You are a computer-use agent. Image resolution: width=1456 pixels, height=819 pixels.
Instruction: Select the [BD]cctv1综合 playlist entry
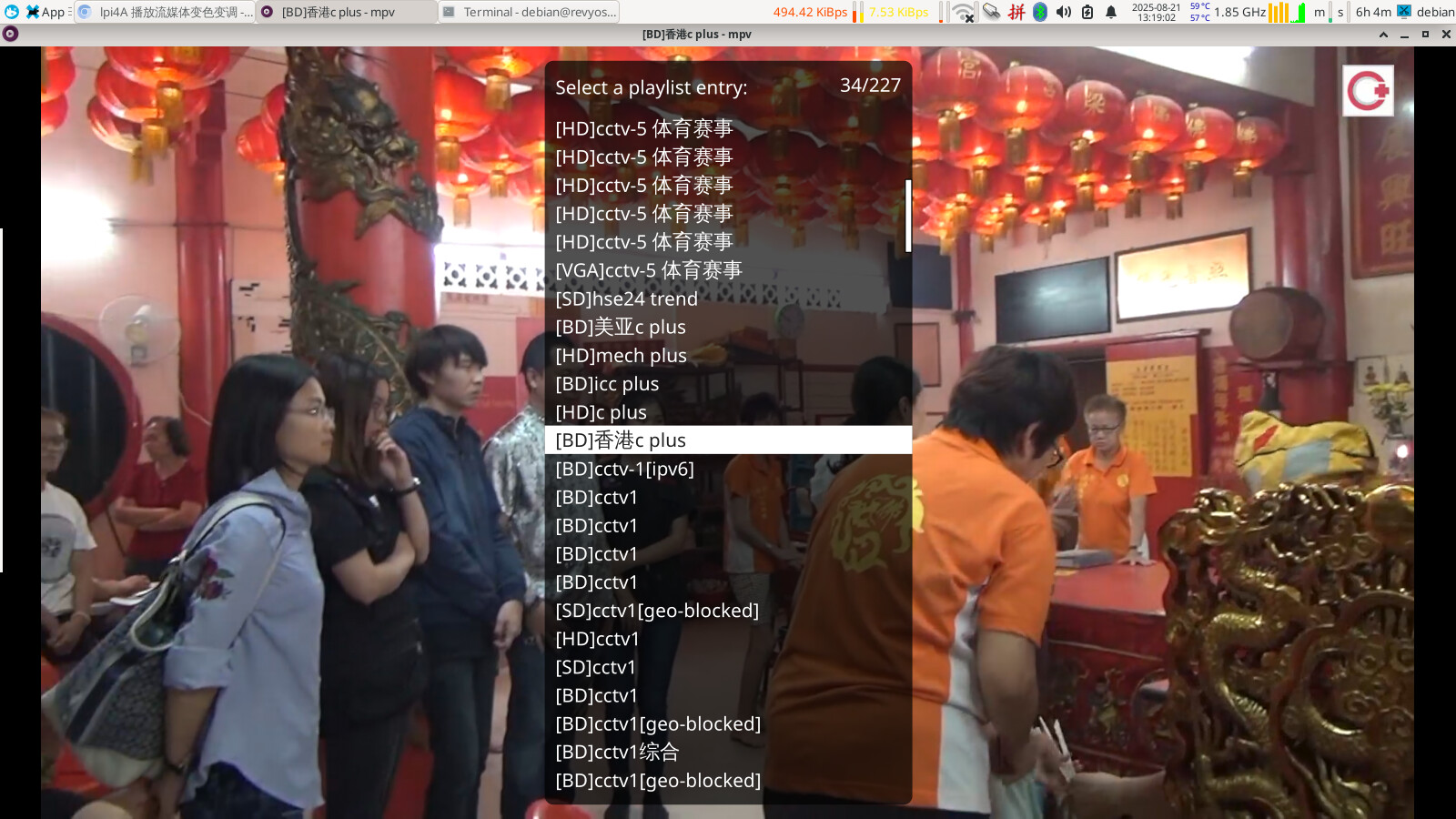pyautogui.click(x=617, y=752)
